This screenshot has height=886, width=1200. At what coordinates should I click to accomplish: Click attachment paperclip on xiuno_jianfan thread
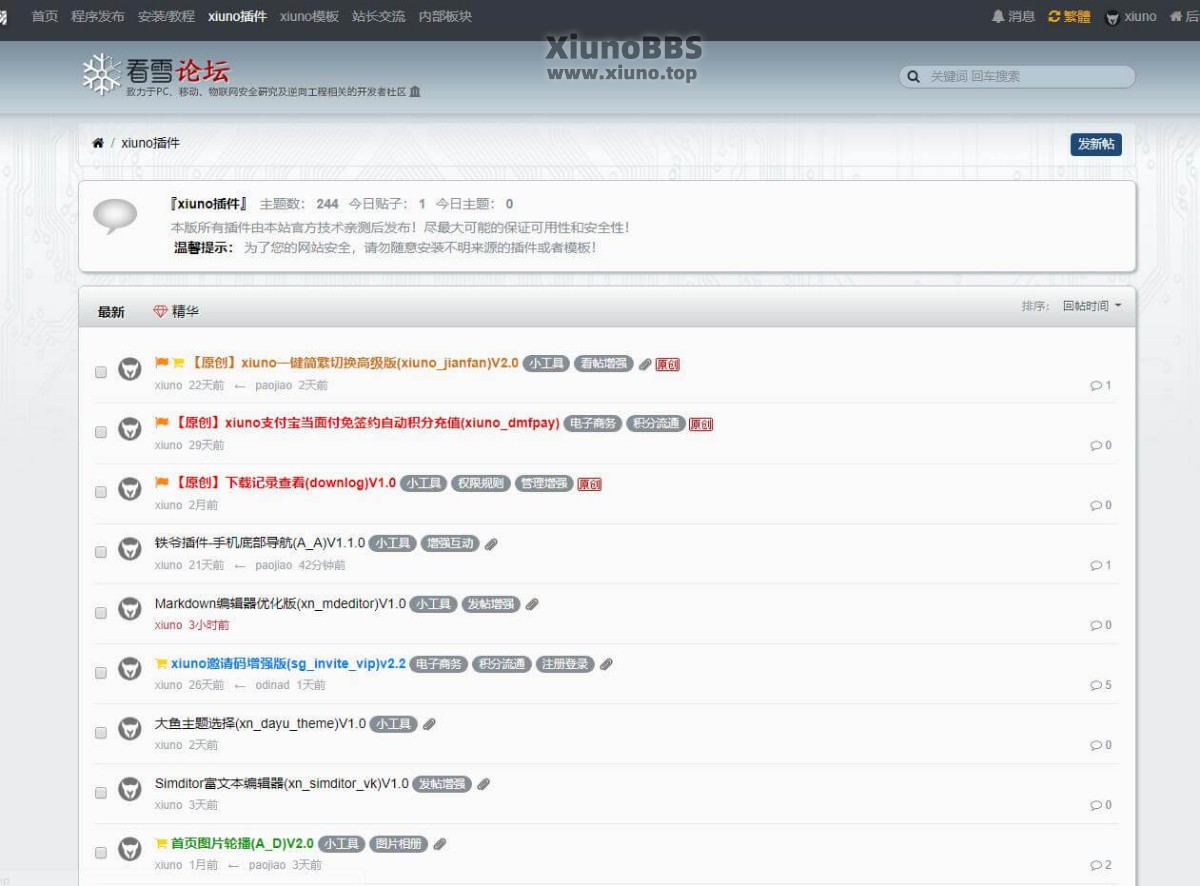point(645,364)
